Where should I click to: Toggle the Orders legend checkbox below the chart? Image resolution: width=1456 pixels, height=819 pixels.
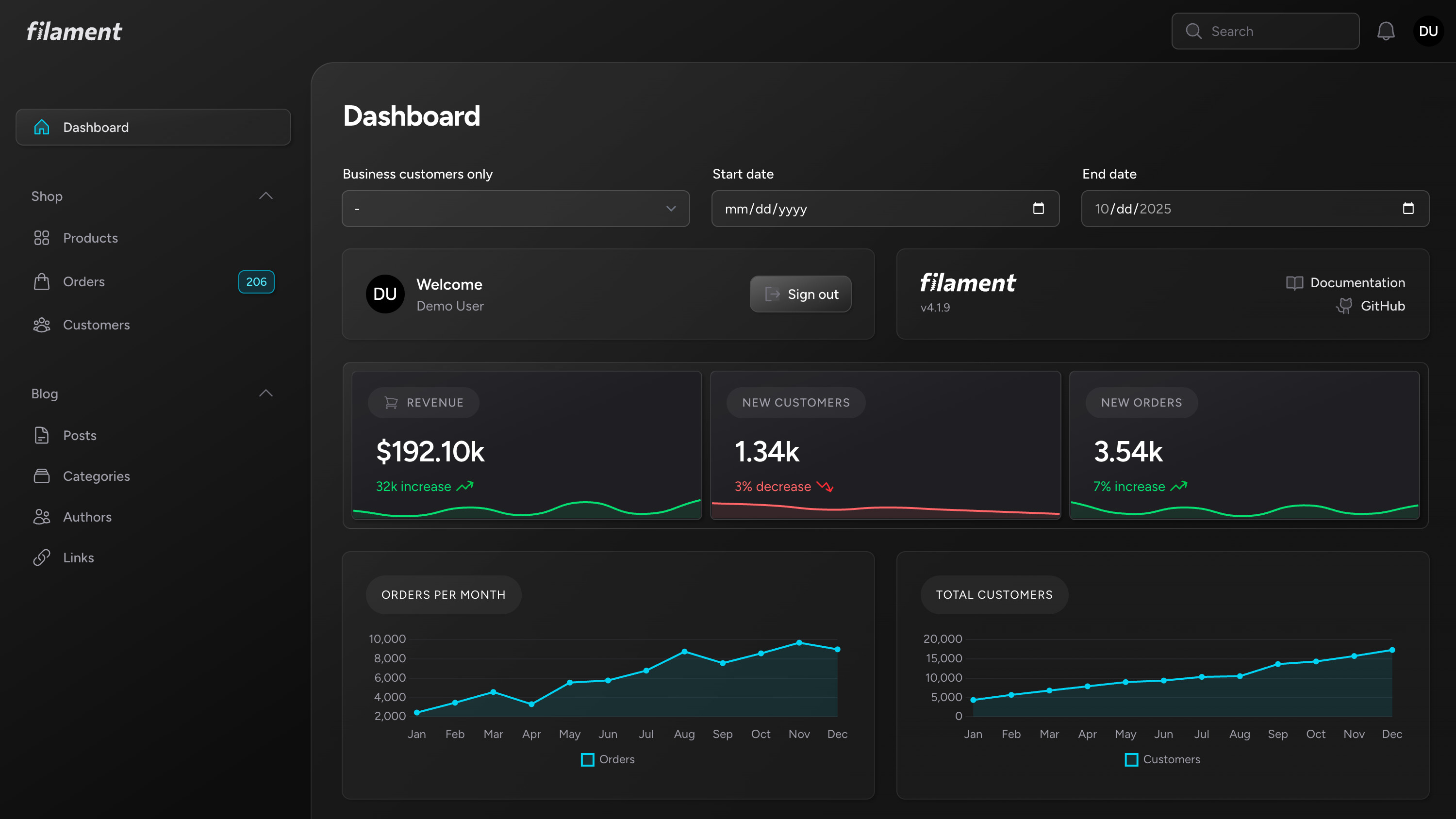tap(588, 759)
